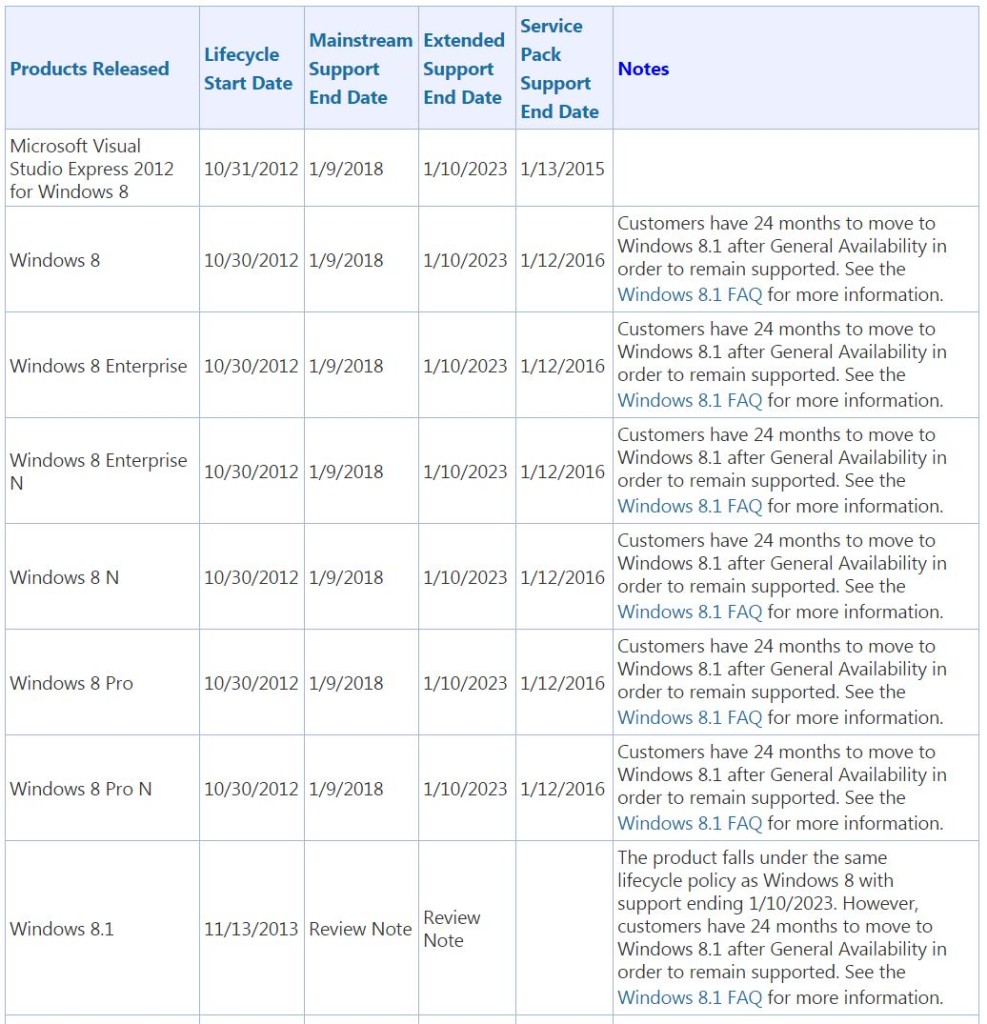Click the 1/13/2015 service pack end date

point(562,169)
